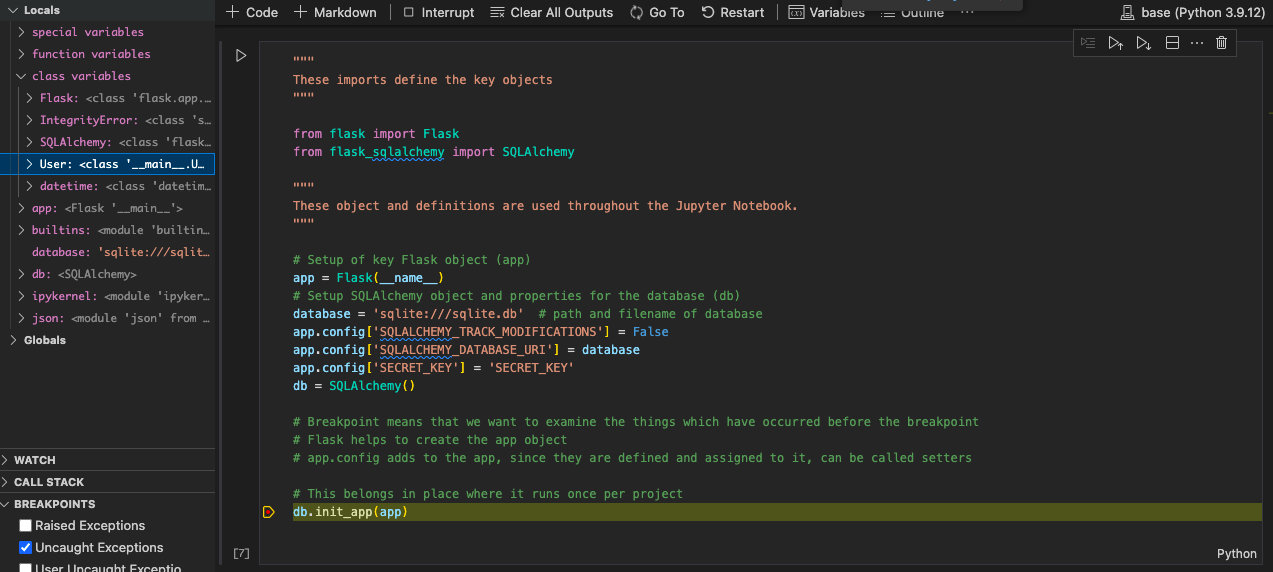The image size is (1273, 572).
Task: Run the notebook cell with play icon
Action: (241, 56)
